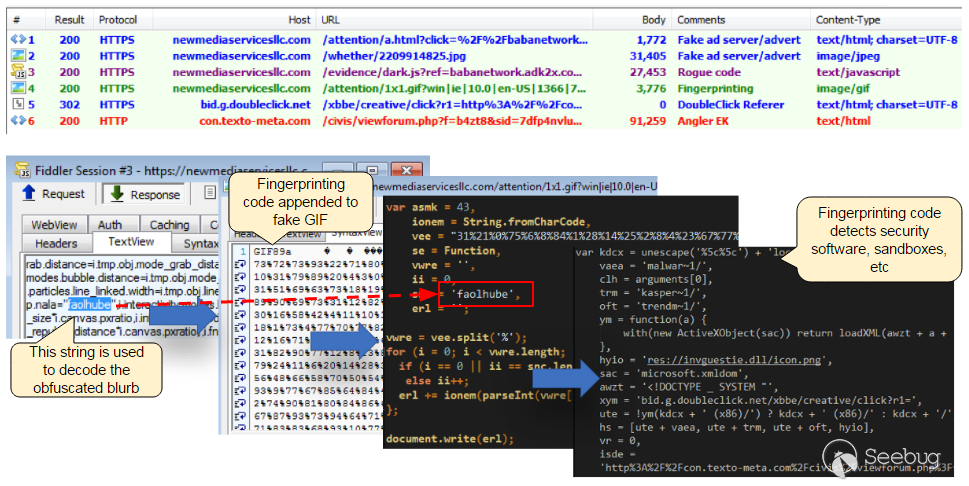Click the image/jpeg content-type cell
The height and width of the screenshot is (486, 969).
848,56
